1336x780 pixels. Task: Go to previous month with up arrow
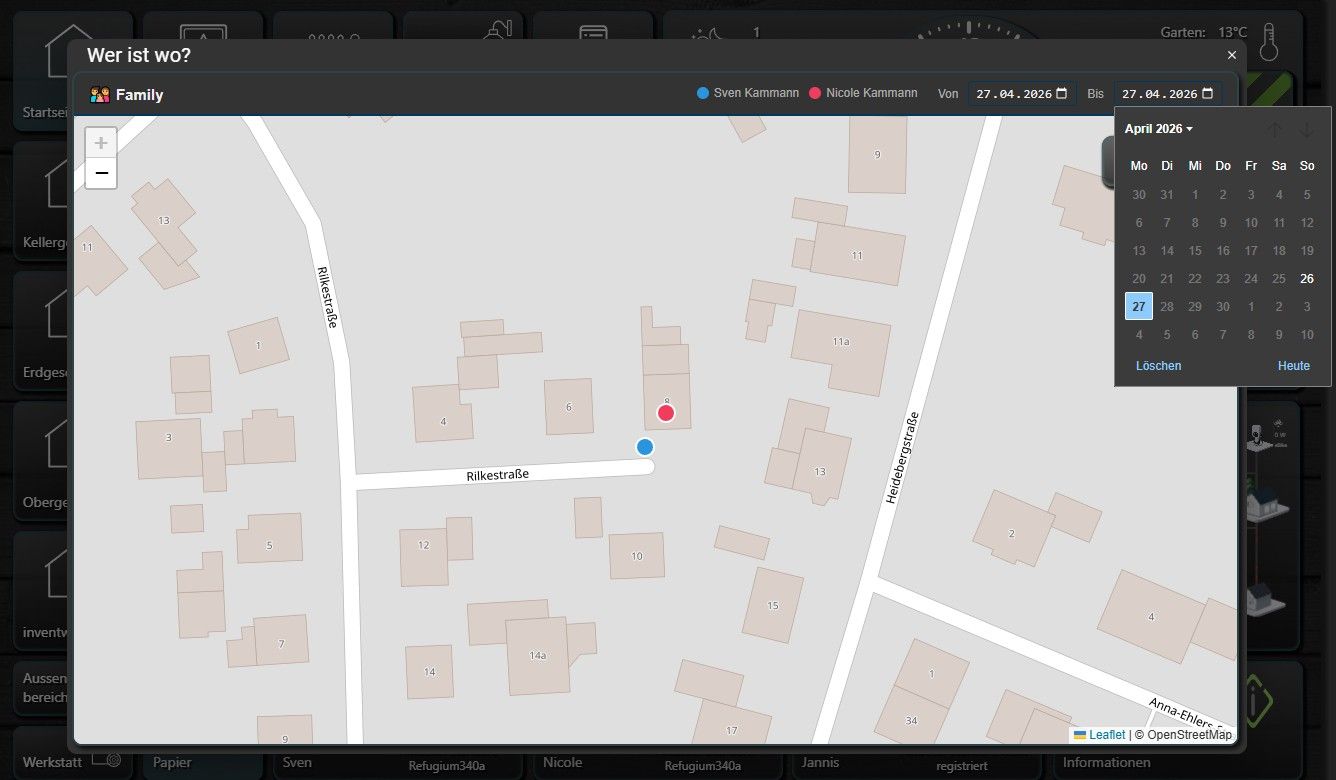click(x=1274, y=130)
